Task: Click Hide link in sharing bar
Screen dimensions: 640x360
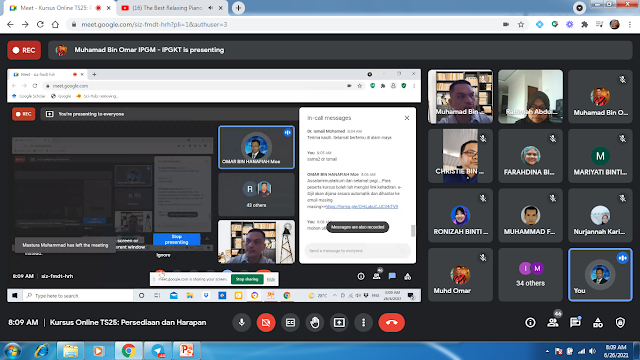Action: pos(271,279)
